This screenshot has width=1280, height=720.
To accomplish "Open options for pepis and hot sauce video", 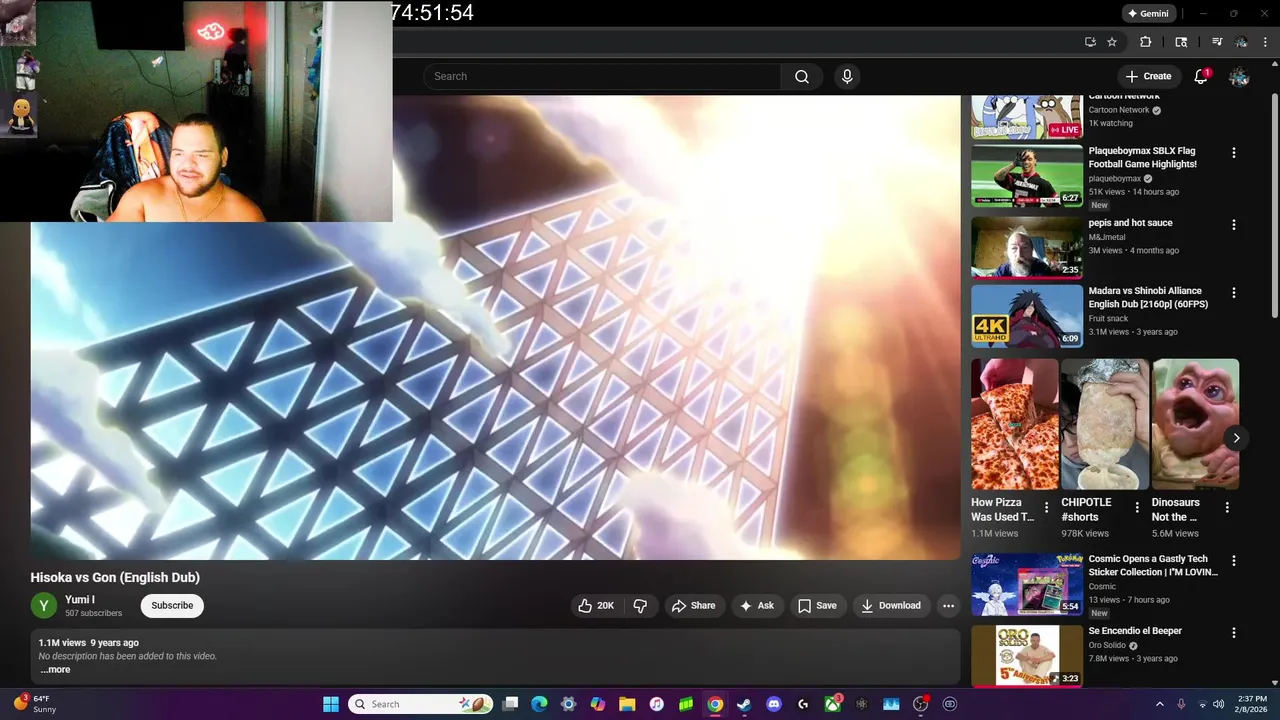I will click(1234, 225).
